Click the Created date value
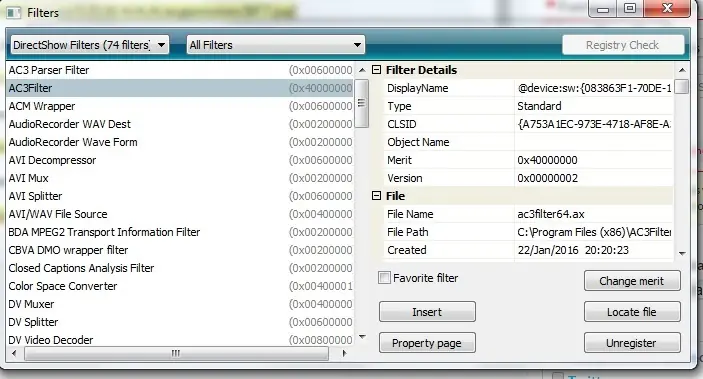This screenshot has height=379, width=703. pos(573,250)
